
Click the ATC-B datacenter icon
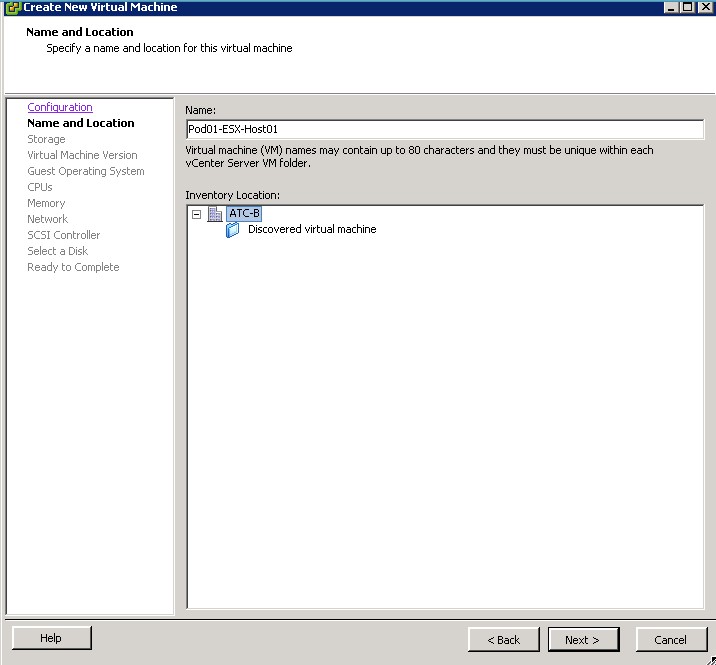pos(215,214)
